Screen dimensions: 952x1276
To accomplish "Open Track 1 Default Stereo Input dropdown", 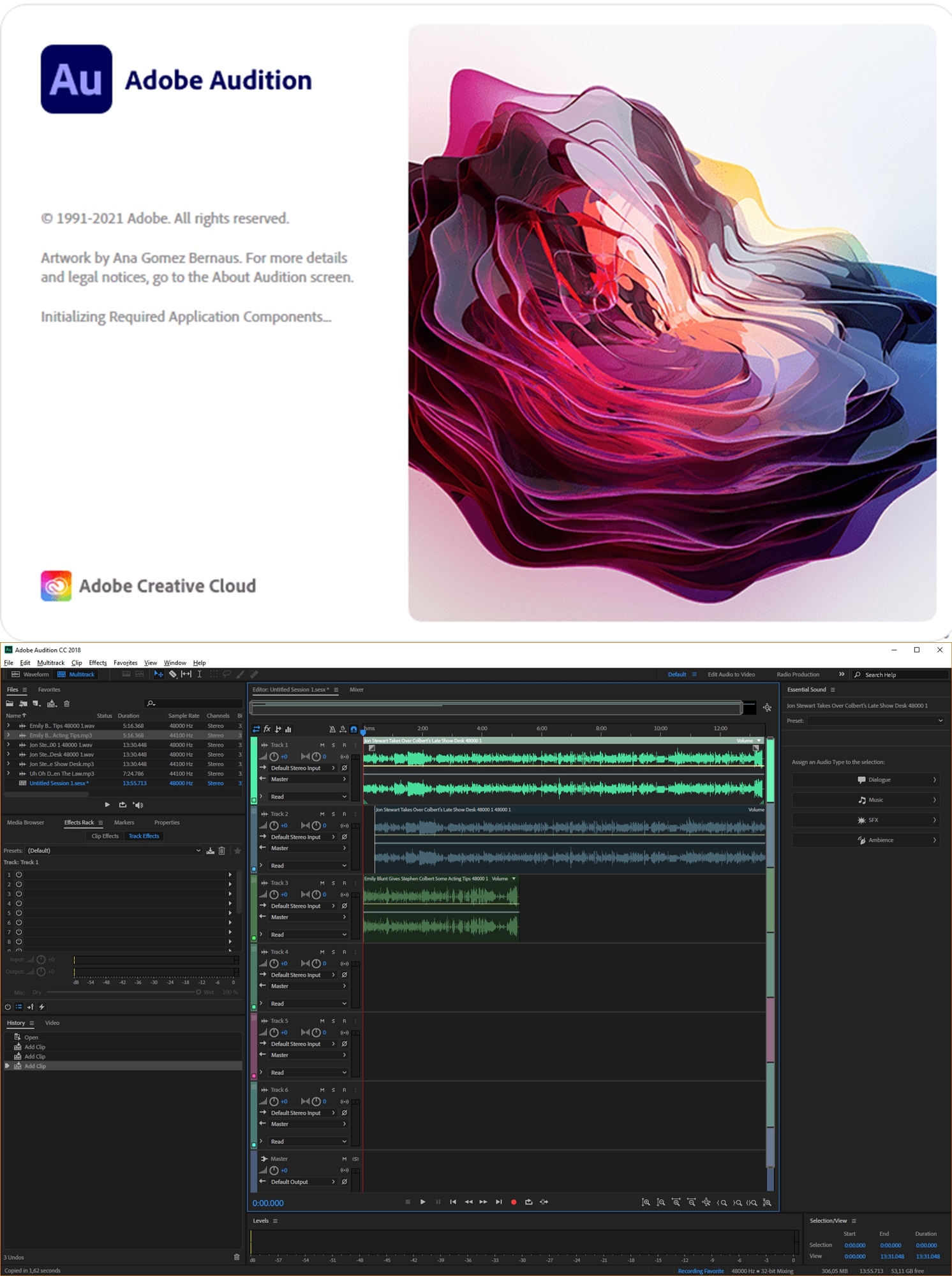I will 302,768.
